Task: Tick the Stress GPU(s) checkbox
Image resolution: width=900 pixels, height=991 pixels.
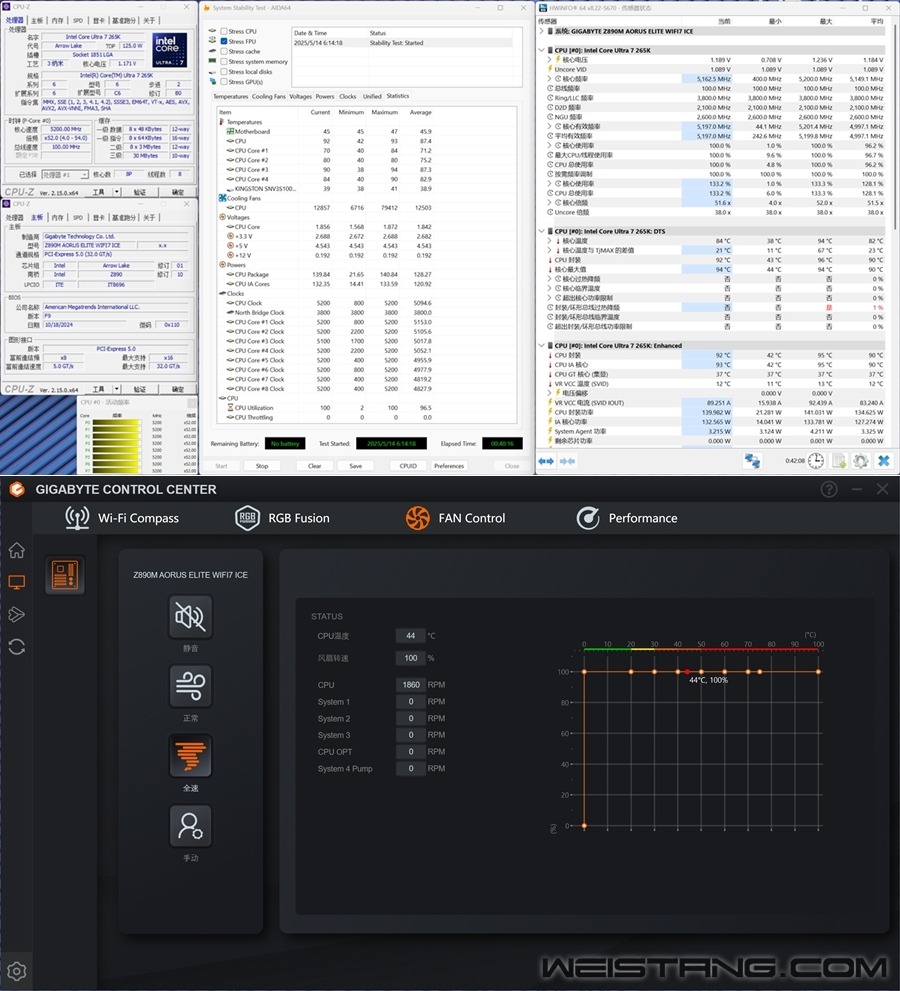Action: pyautogui.click(x=223, y=82)
